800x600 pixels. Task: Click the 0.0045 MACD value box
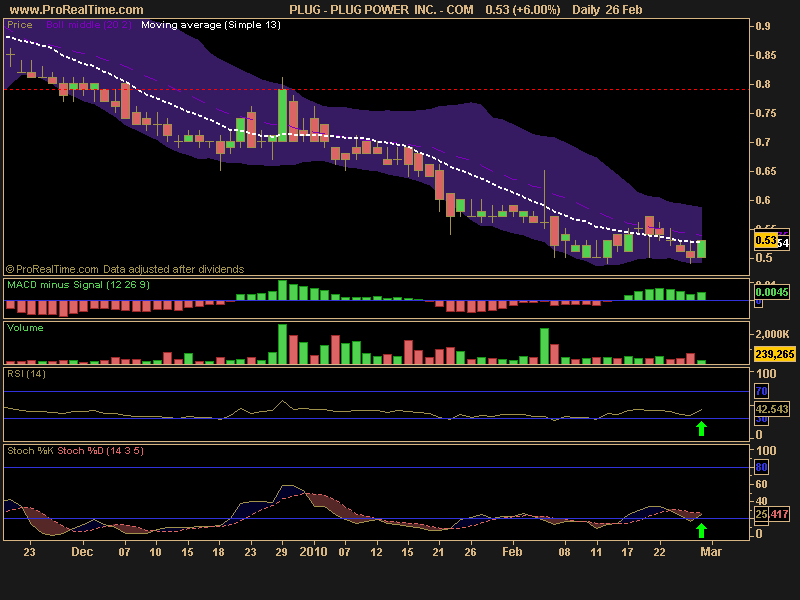[x=771, y=292]
